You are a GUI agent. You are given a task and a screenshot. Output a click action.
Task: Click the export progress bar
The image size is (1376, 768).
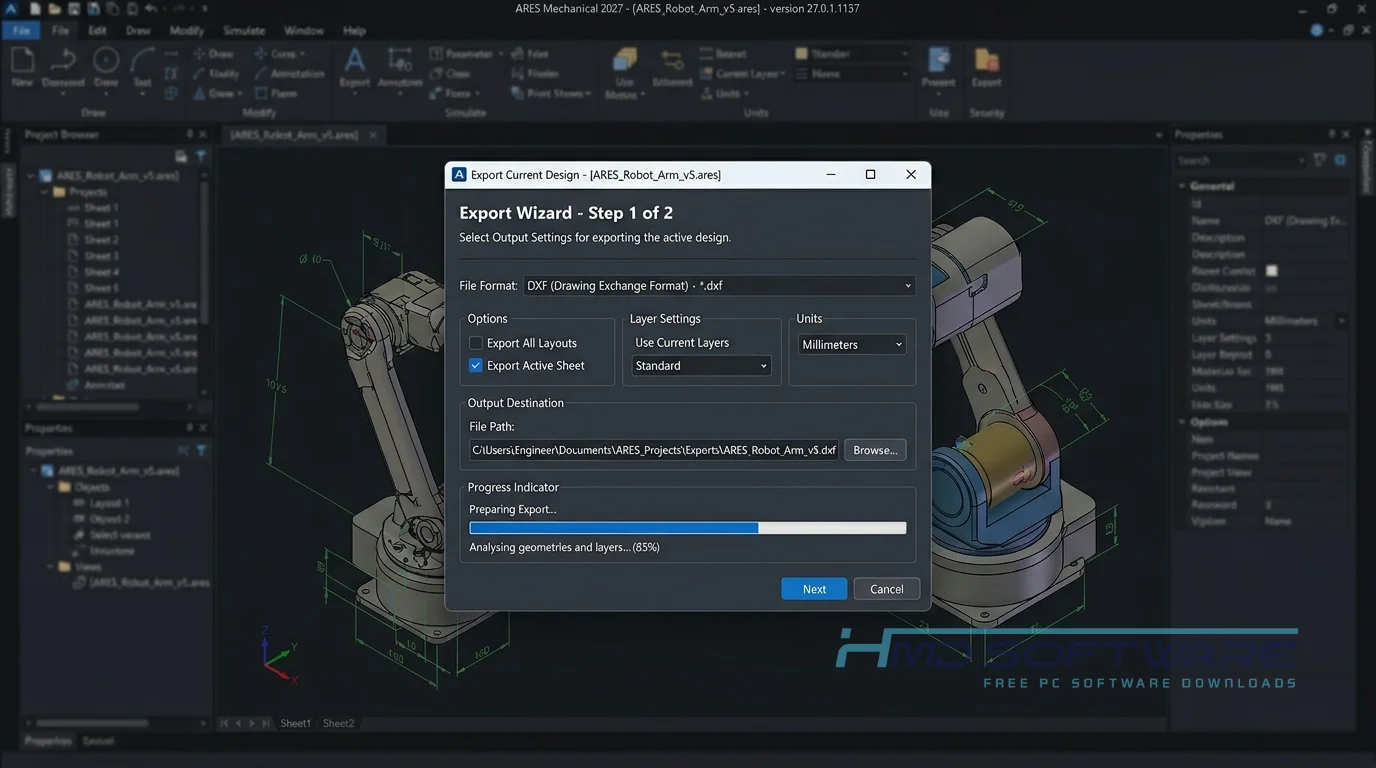688,528
